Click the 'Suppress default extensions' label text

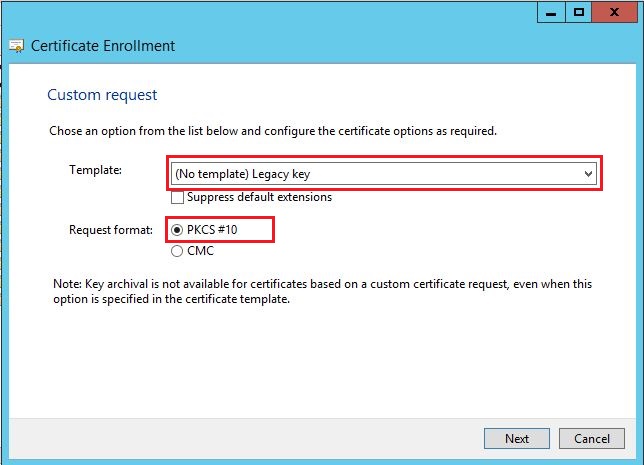(x=259, y=197)
